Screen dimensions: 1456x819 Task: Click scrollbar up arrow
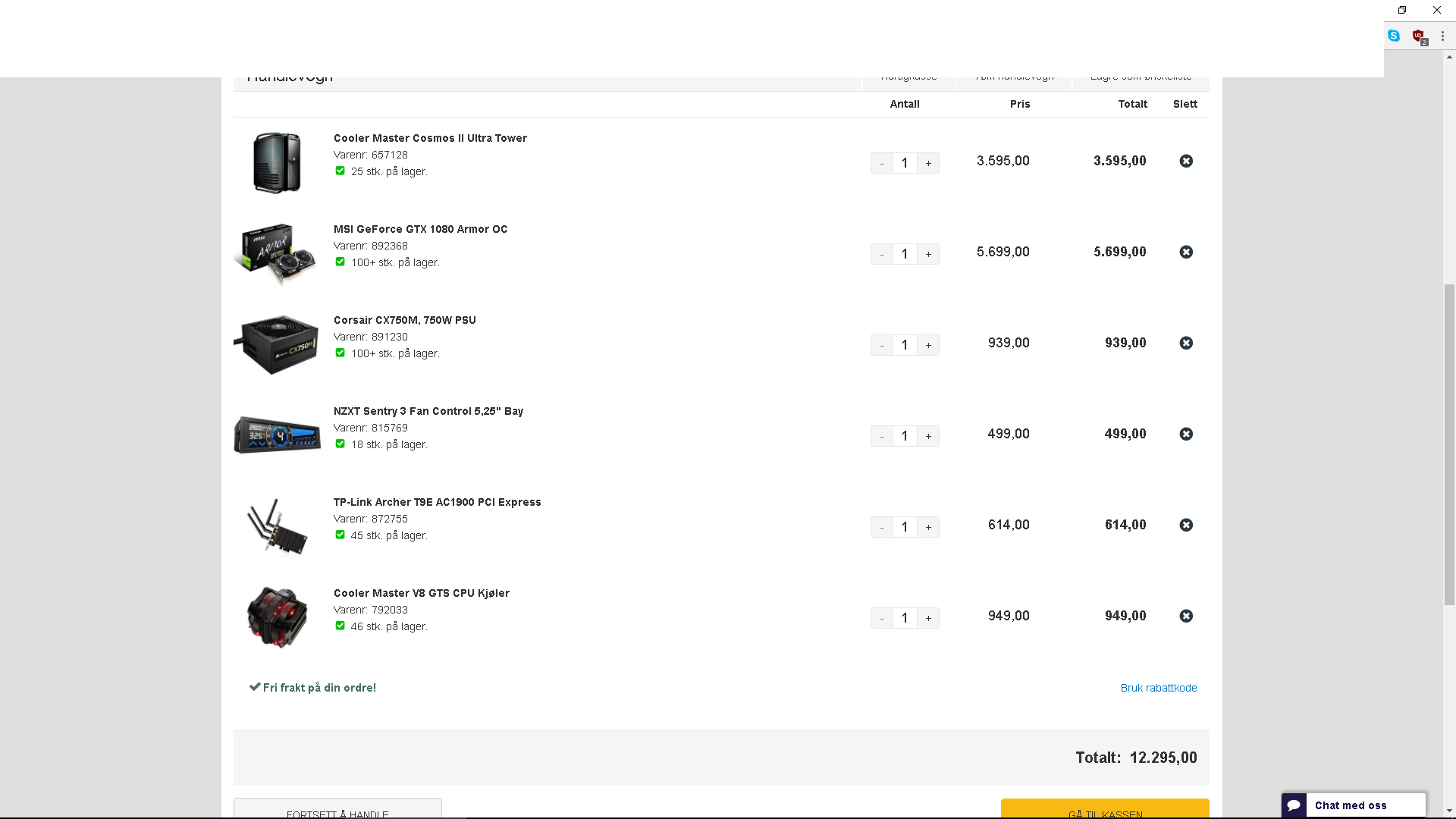pyautogui.click(x=1449, y=56)
